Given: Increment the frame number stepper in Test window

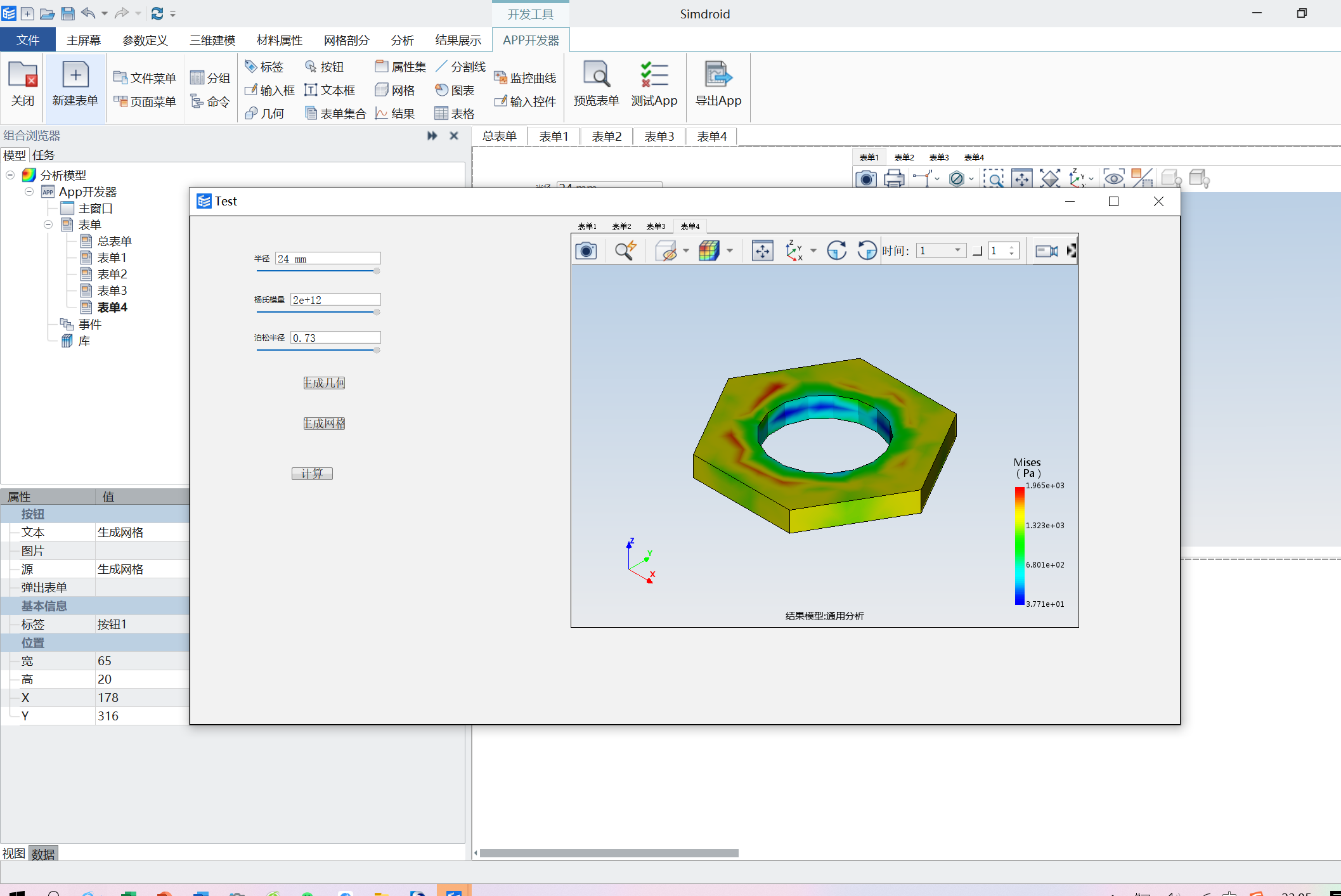Looking at the screenshot, I should [x=1012, y=247].
